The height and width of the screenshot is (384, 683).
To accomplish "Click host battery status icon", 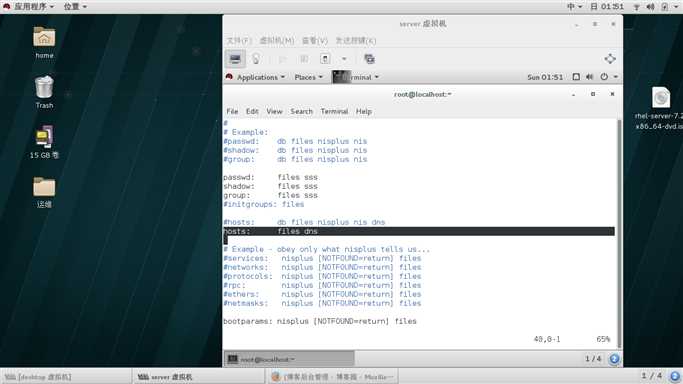I will tap(665, 7).
